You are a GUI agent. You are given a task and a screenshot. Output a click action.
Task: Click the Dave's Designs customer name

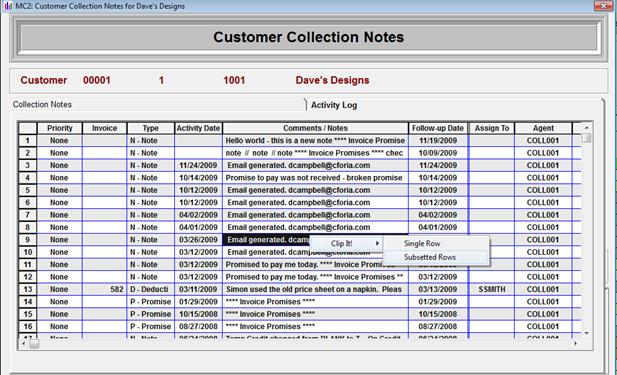pyautogui.click(x=332, y=80)
